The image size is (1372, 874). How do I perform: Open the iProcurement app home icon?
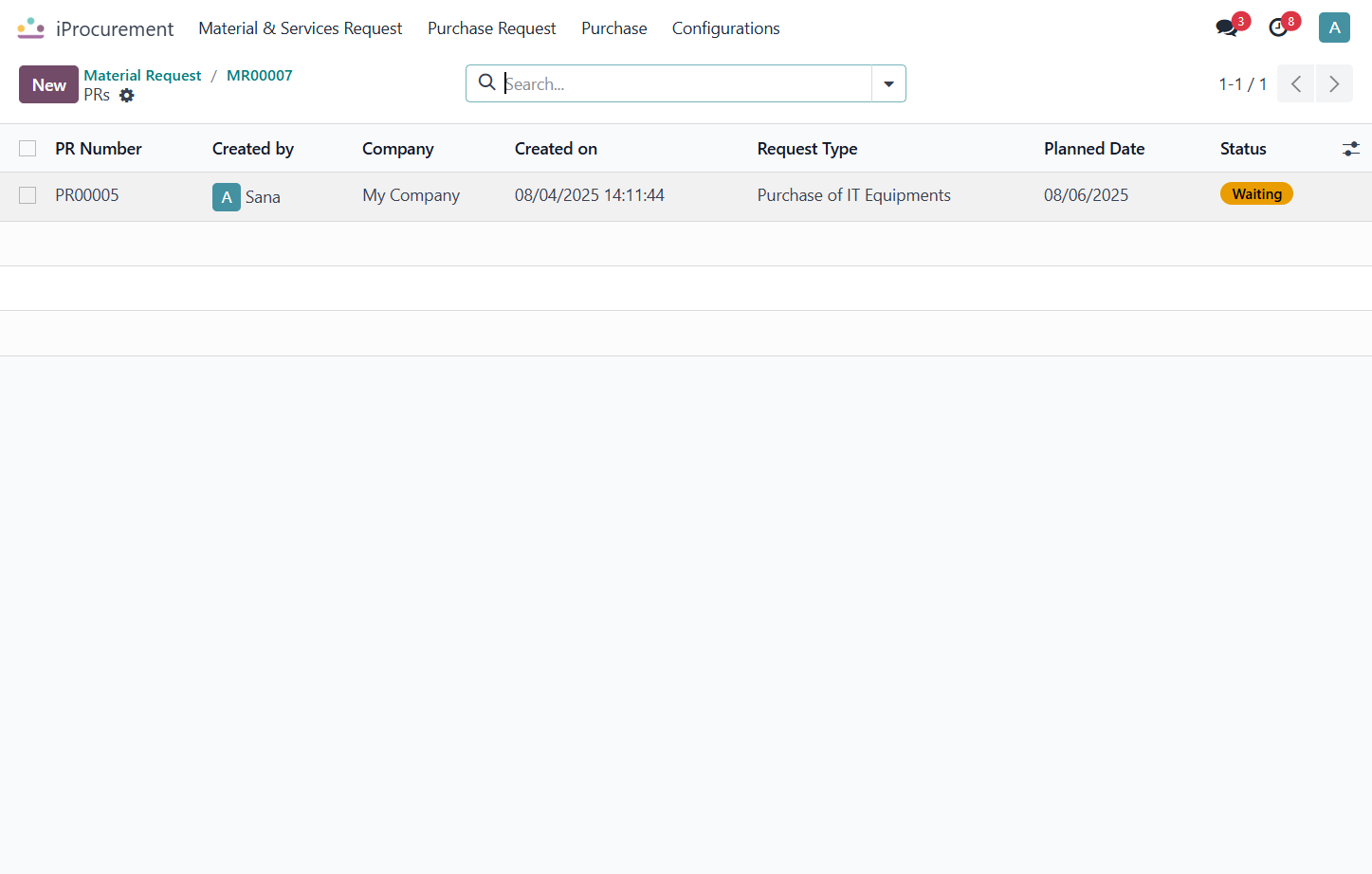click(30, 28)
